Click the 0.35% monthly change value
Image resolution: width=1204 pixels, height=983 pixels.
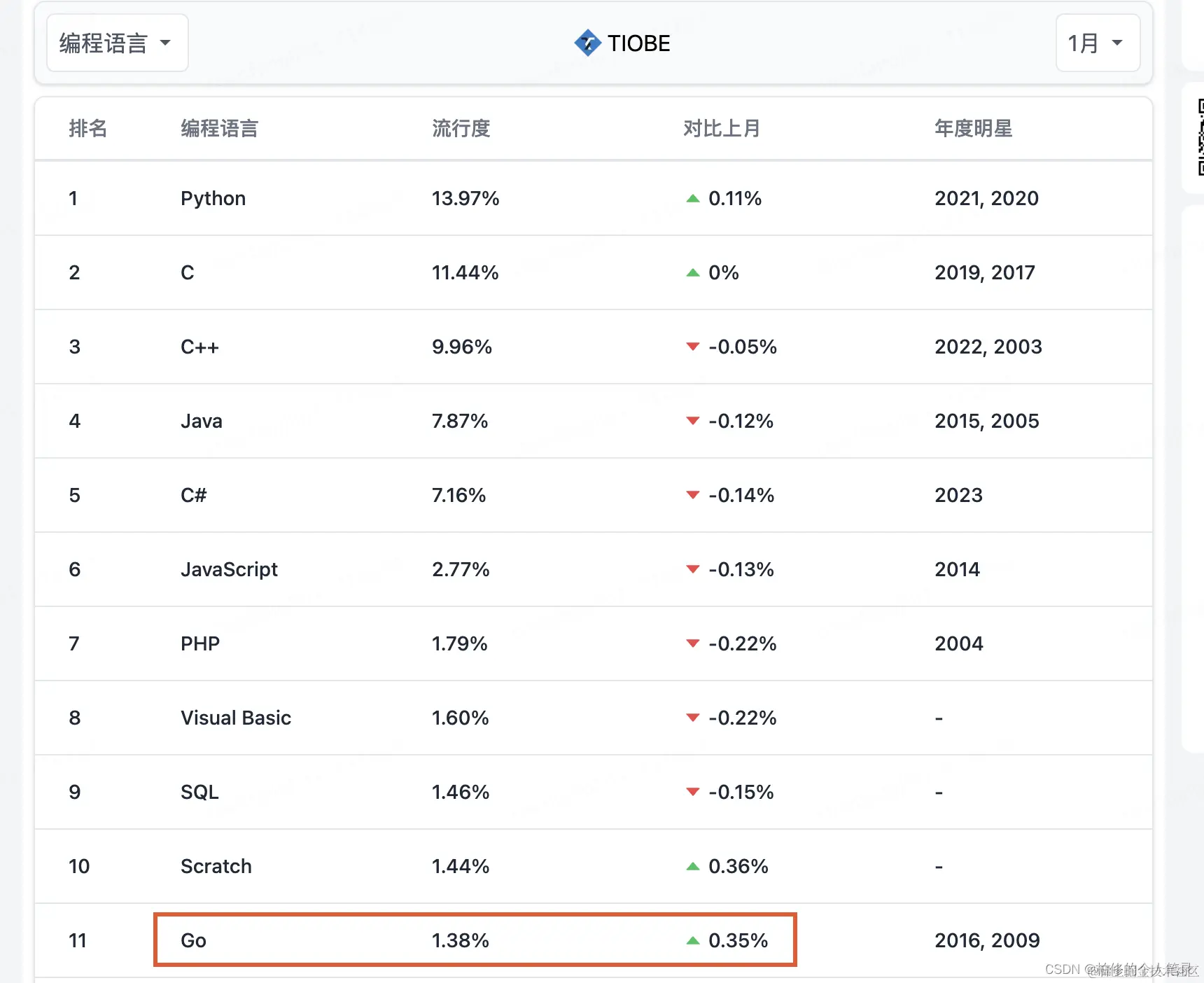point(738,940)
